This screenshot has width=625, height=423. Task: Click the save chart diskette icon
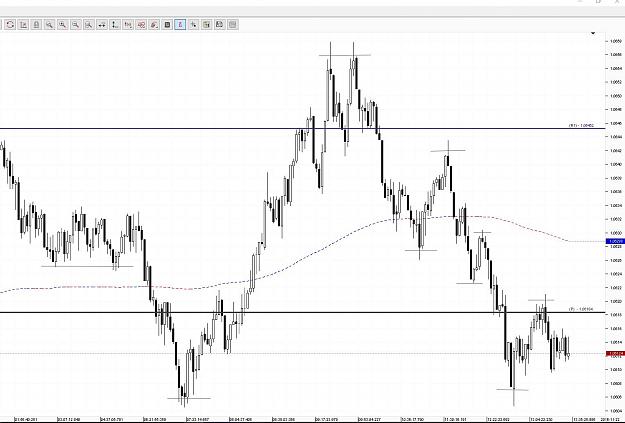(220, 25)
